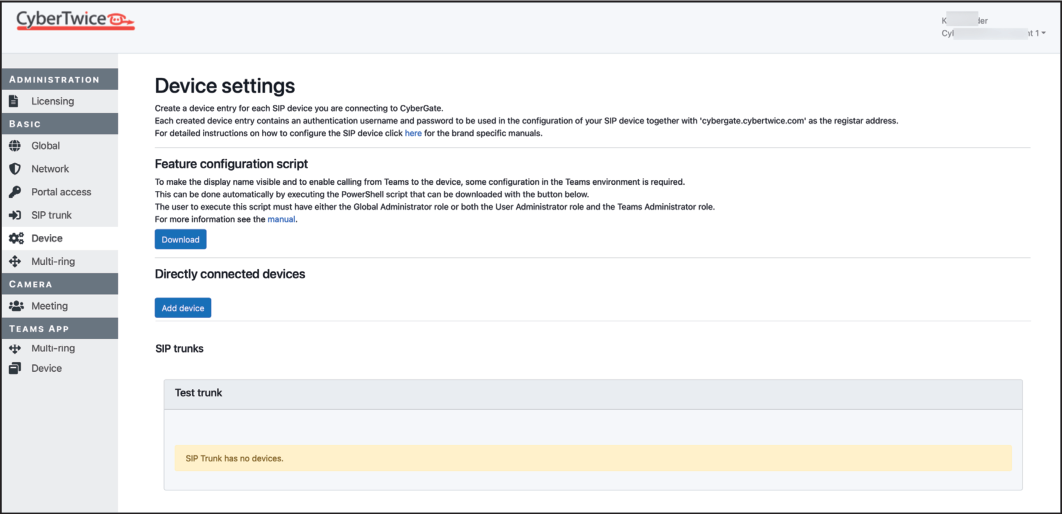The height and width of the screenshot is (514, 1062).
Task: Click the Multi-ring arrows icon under Basic
Action: [x=14, y=261]
